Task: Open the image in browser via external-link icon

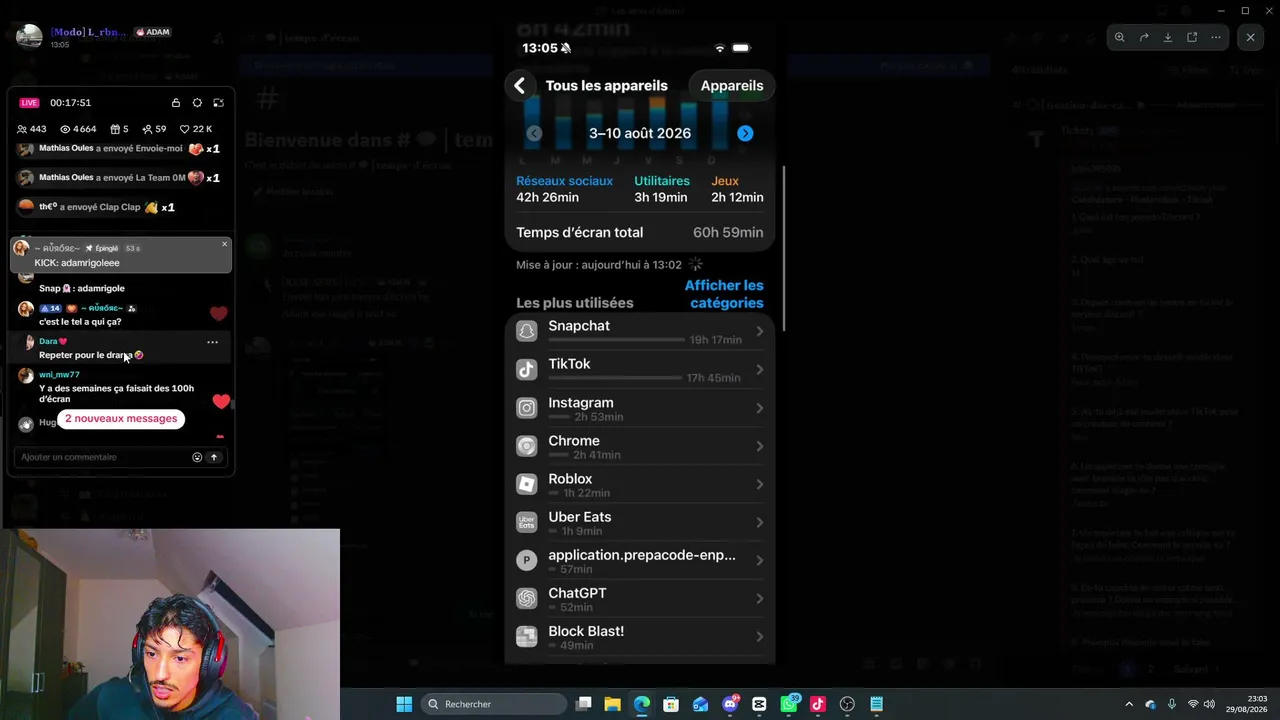Action: [x=1192, y=37]
